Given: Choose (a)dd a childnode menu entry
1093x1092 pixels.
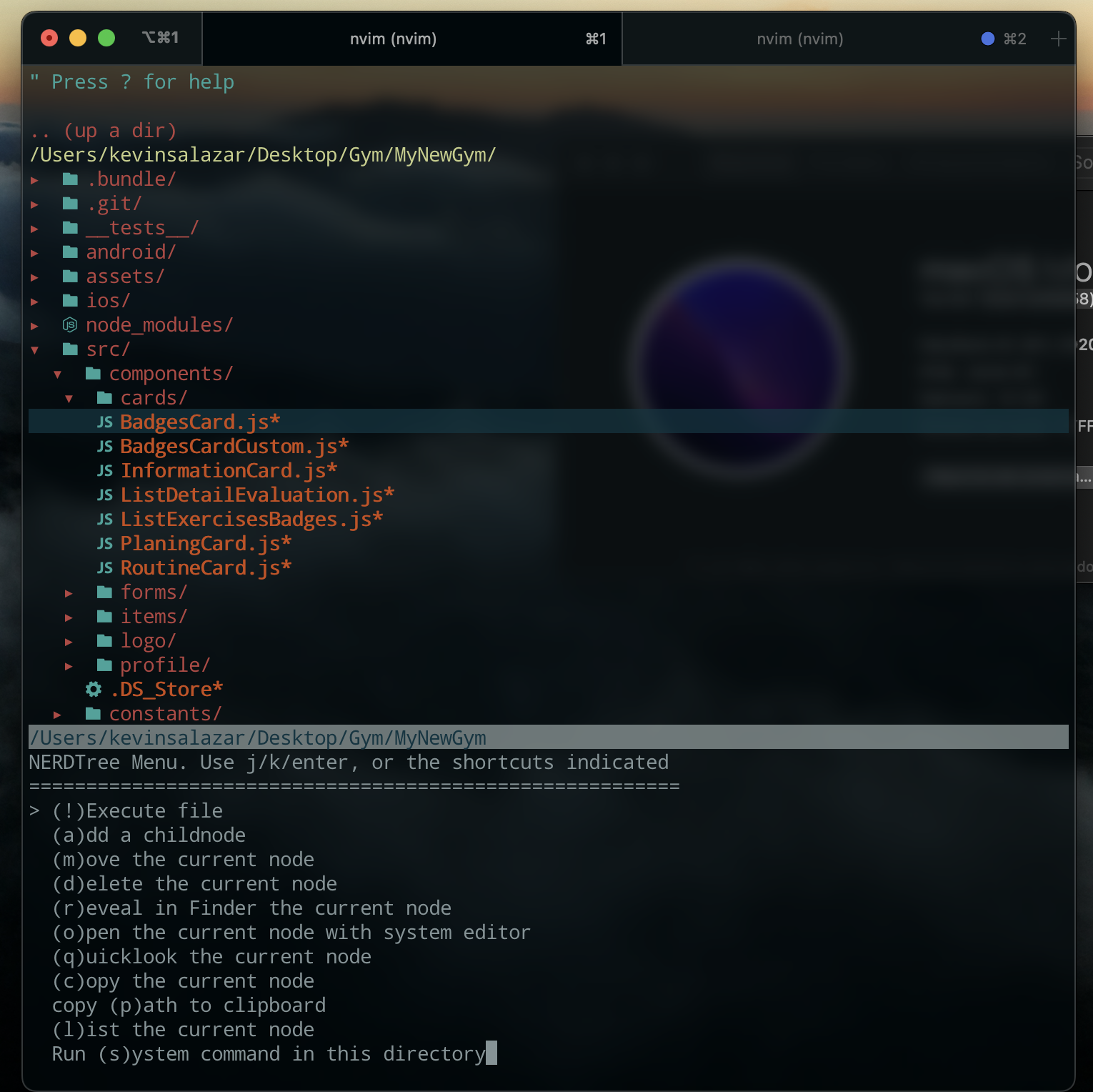Looking at the screenshot, I should [149, 835].
